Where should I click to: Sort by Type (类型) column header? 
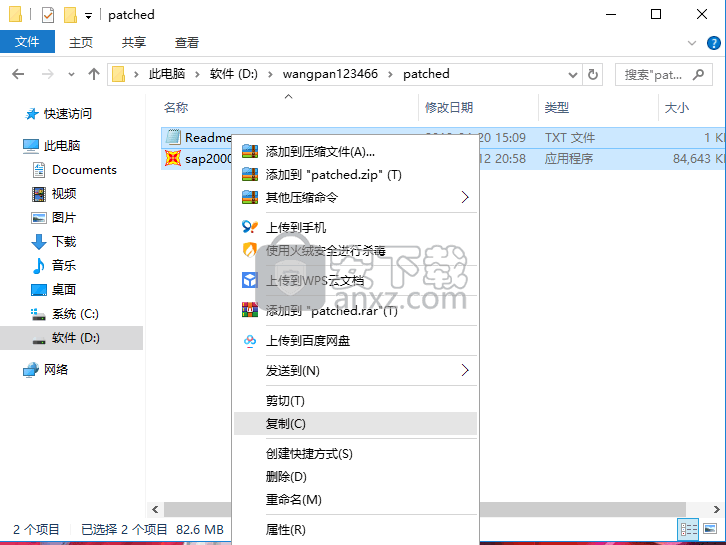[599, 107]
